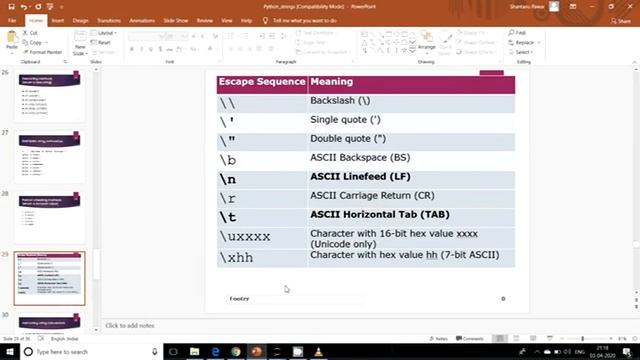Click the English (India) language indicator
The image size is (640, 360).
click(x=64, y=339)
